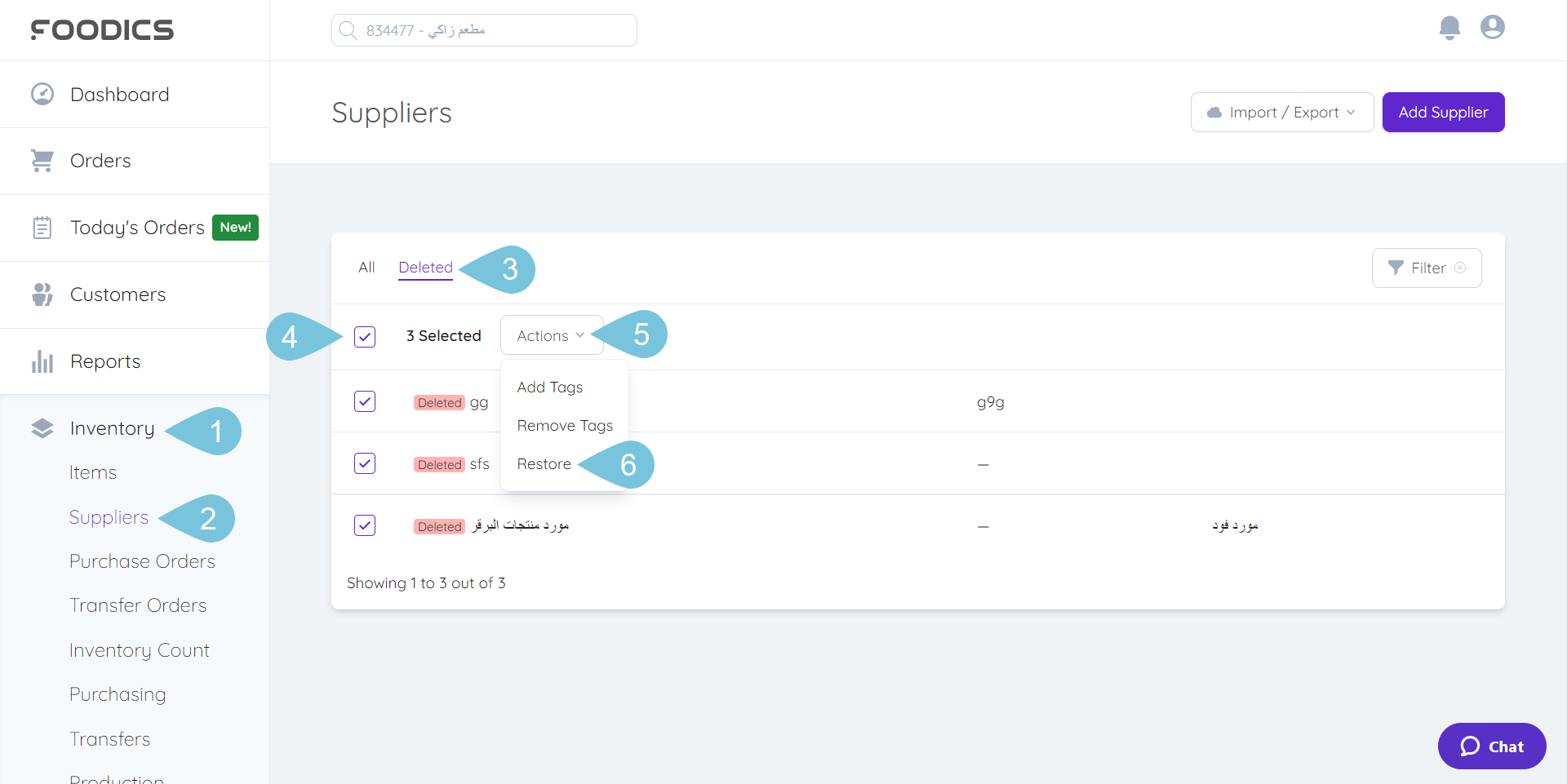Click the Inventory layers icon
This screenshot has height=784, width=1567.
pos(42,428)
